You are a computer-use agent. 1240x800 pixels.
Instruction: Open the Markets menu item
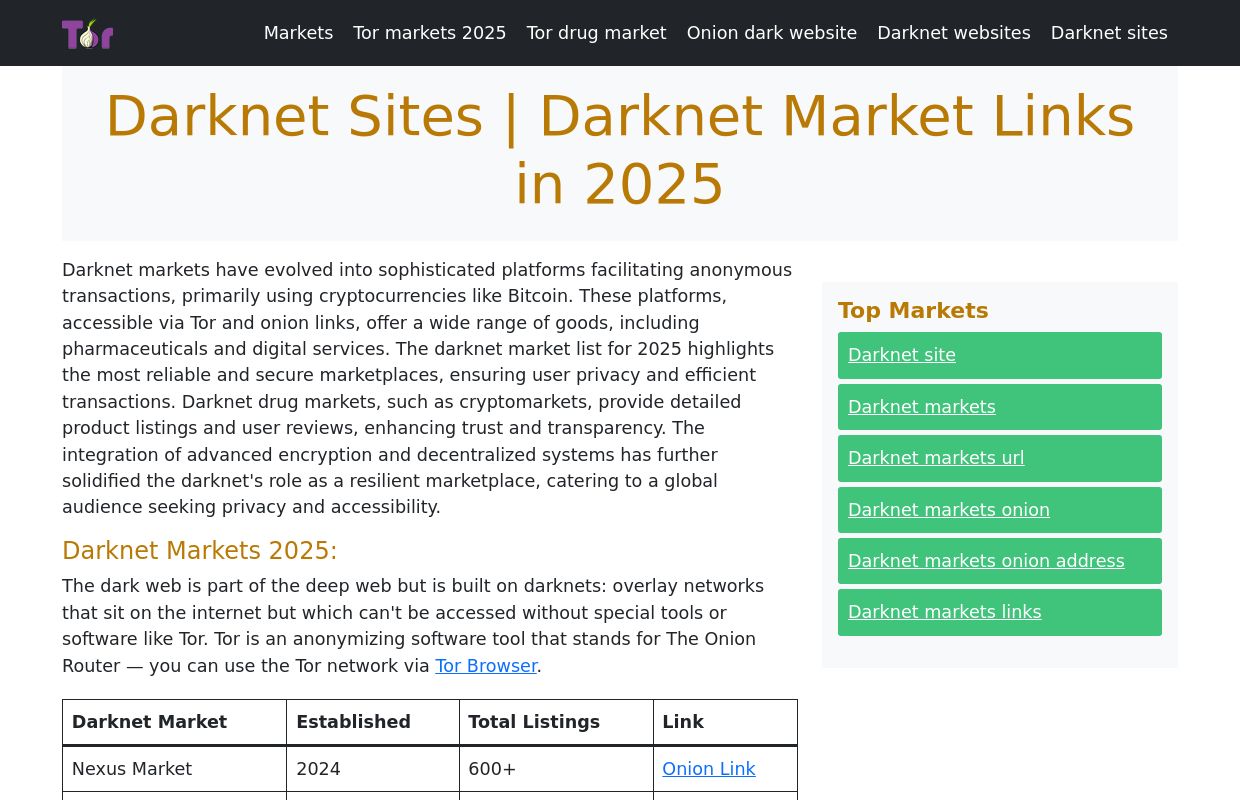pyautogui.click(x=298, y=33)
